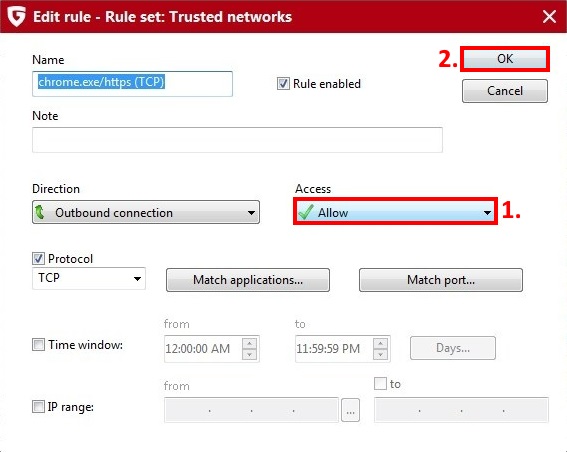Screen dimensions: 567x452
Task: Click inside the Note text field
Action: point(237,140)
